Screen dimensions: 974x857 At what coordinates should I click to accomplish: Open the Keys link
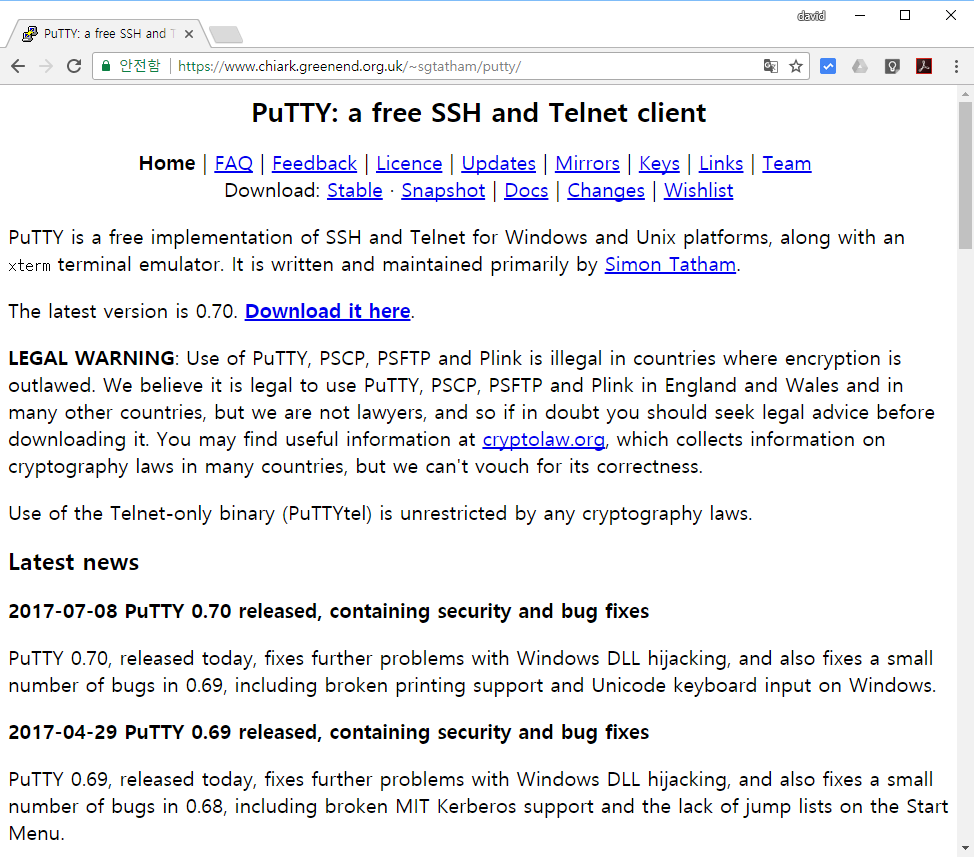tap(660, 163)
